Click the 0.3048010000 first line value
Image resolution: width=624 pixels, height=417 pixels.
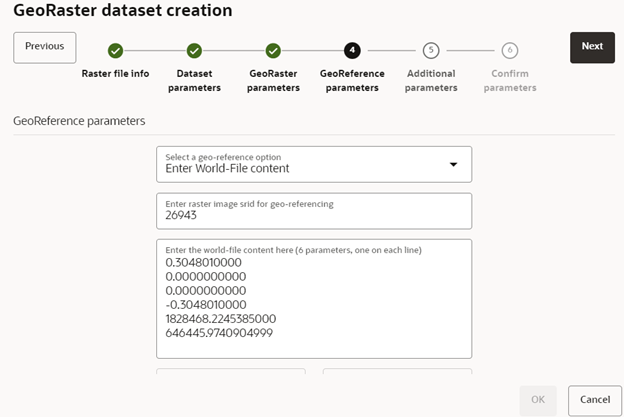pos(203,263)
